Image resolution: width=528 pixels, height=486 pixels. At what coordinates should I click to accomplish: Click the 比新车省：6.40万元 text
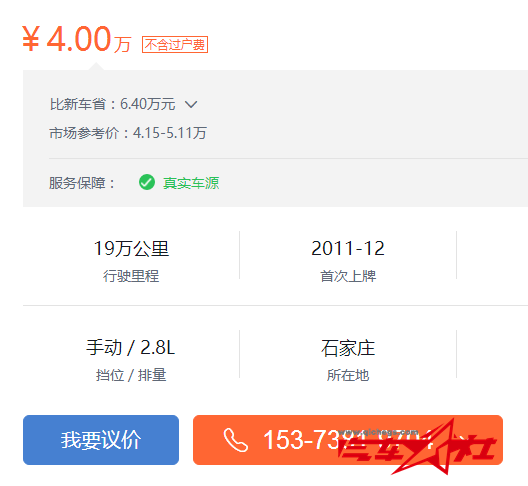pyautogui.click(x=112, y=104)
